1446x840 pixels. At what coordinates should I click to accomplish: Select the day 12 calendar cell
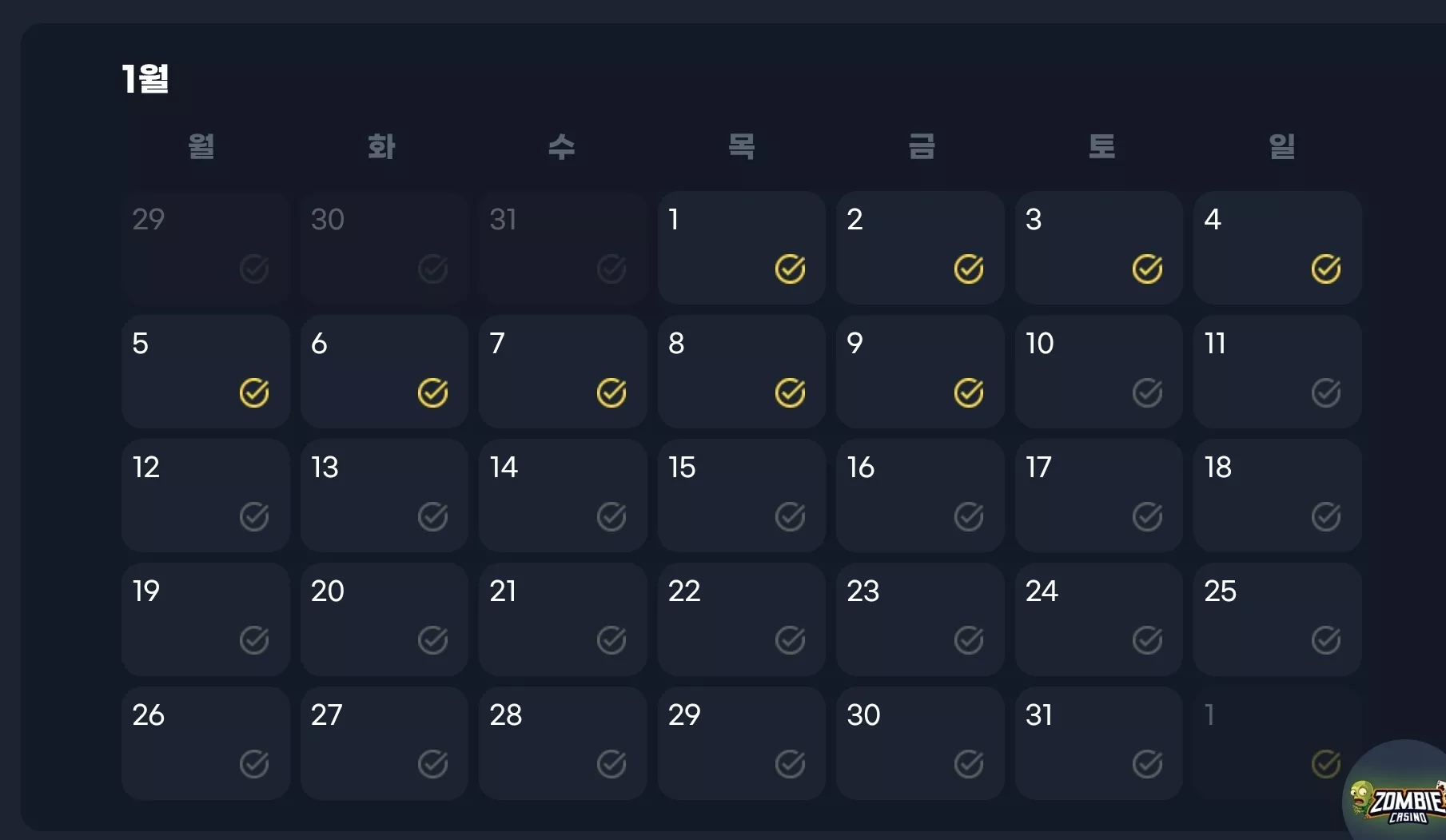click(x=205, y=495)
